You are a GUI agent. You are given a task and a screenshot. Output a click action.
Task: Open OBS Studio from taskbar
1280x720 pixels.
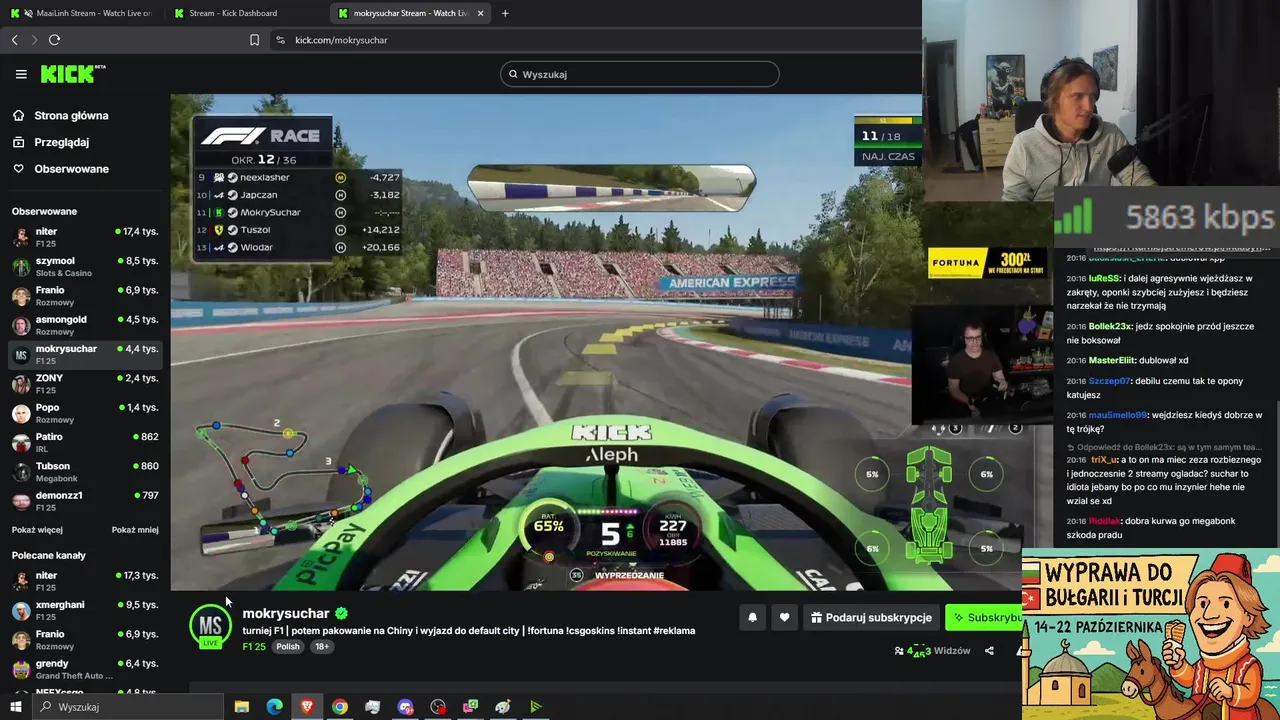coord(438,707)
